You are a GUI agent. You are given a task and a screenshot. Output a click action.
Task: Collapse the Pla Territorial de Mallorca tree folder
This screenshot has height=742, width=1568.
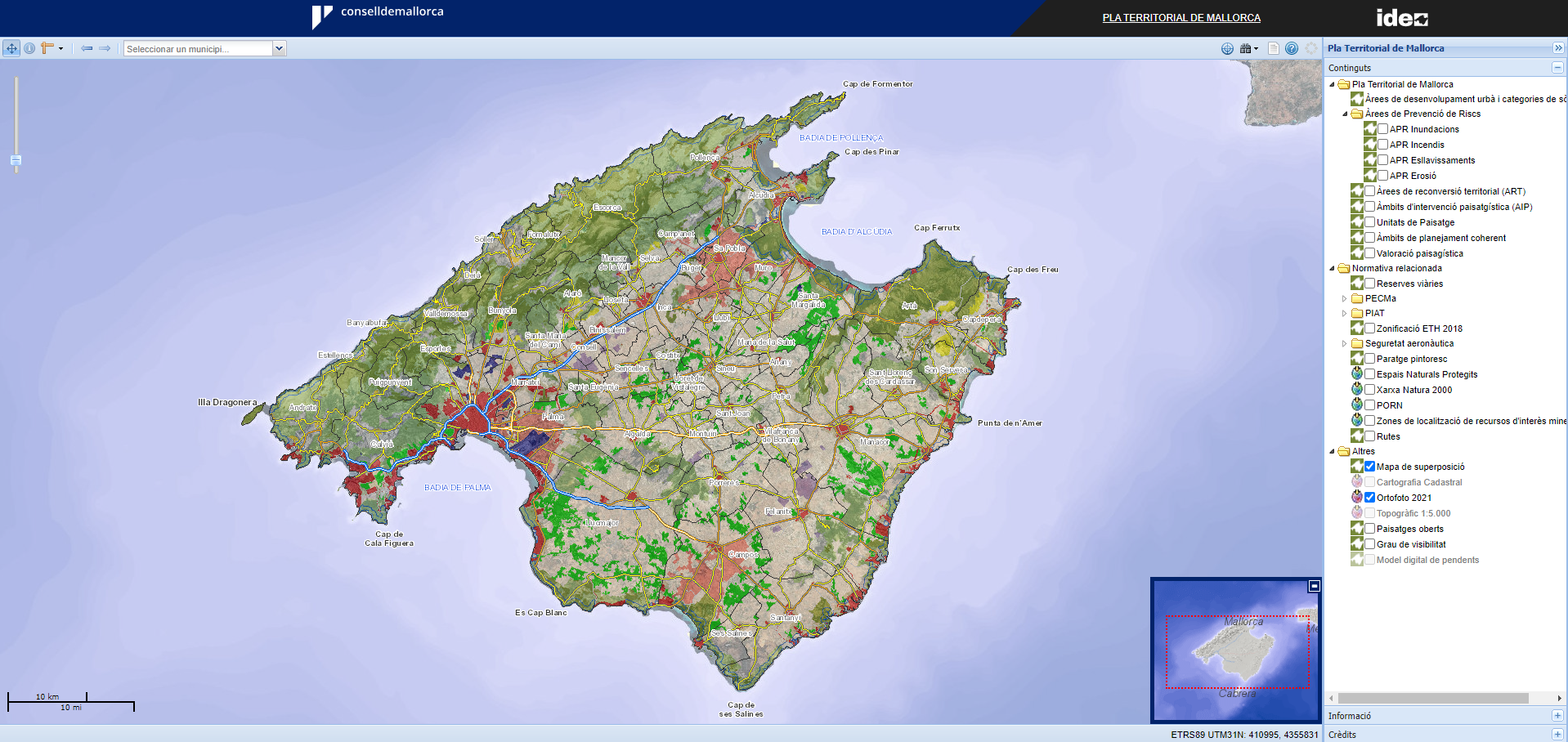[1332, 84]
